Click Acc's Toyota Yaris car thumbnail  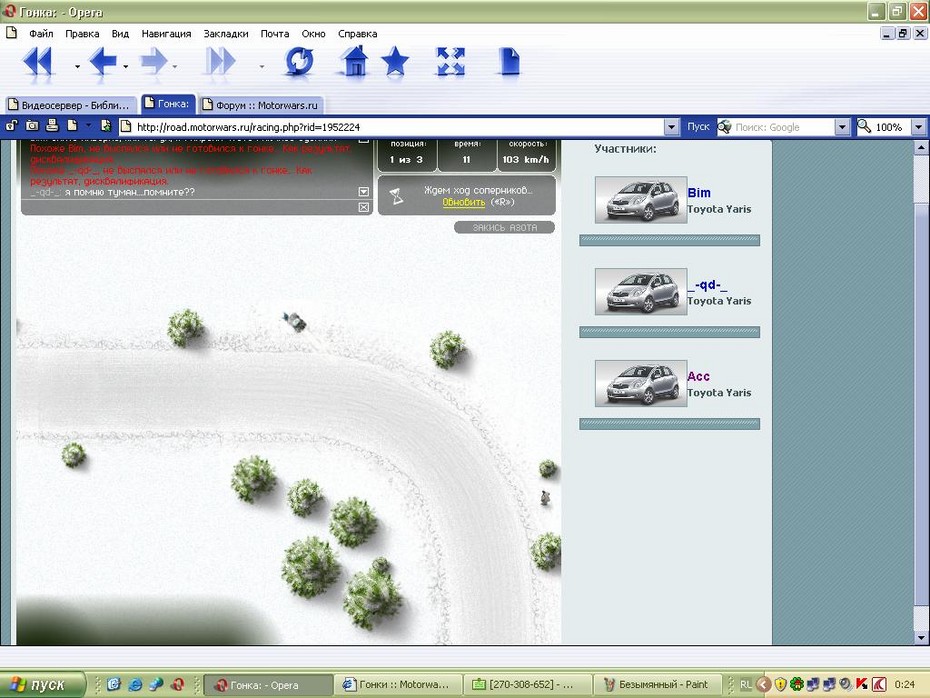pos(641,383)
